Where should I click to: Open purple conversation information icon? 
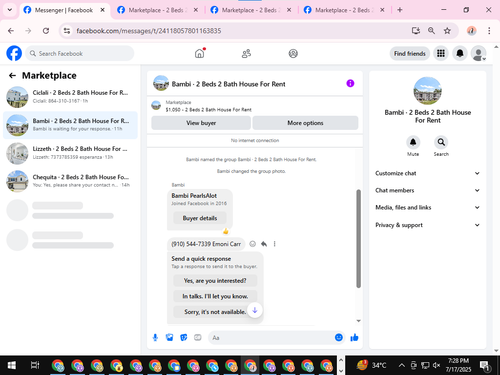(350, 83)
